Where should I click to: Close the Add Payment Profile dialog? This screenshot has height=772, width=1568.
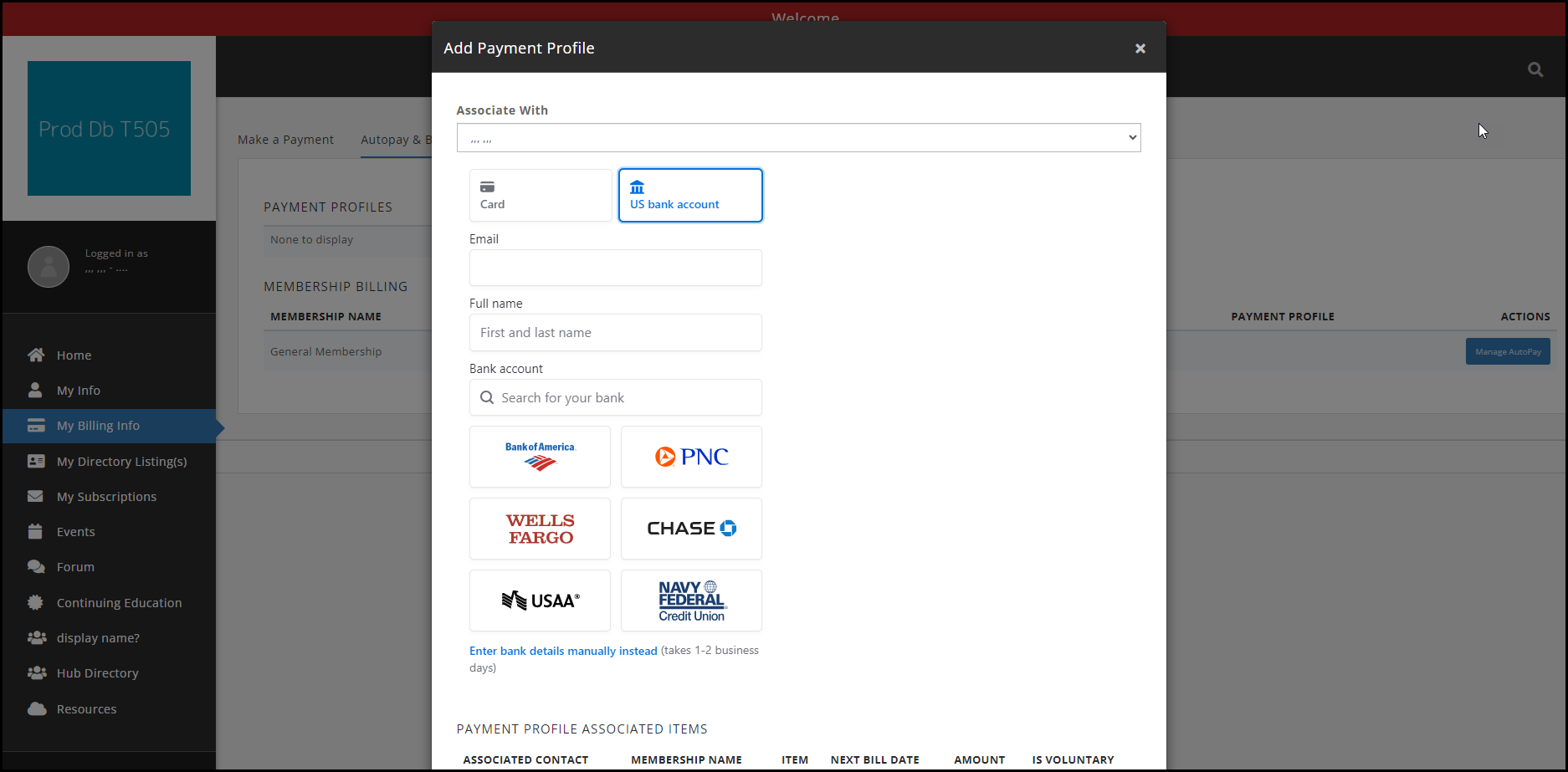pos(1140,49)
